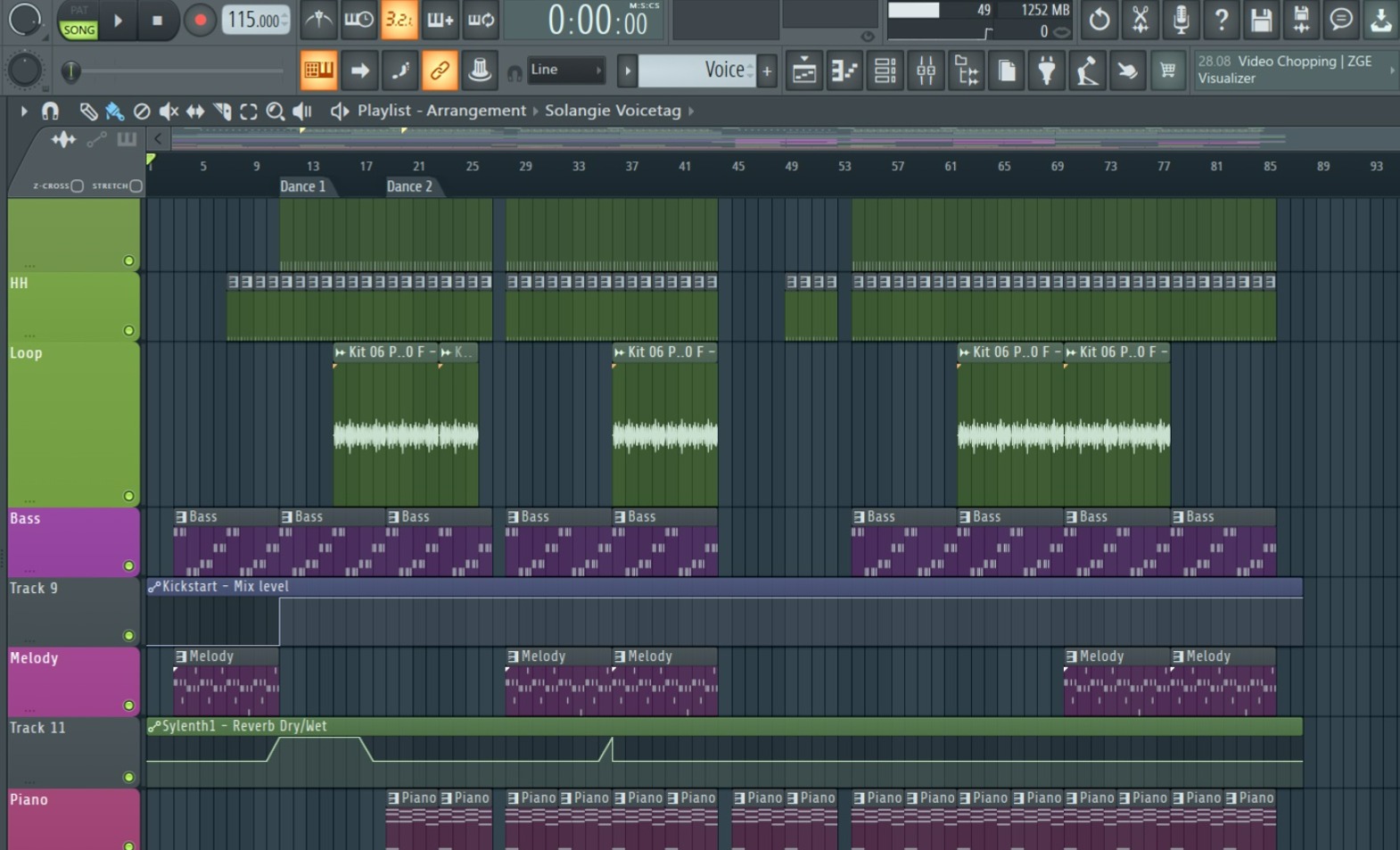Viewport: 1400px width, 850px height.
Task: Toggle typing keyboard to piano icon
Action: coord(318,70)
